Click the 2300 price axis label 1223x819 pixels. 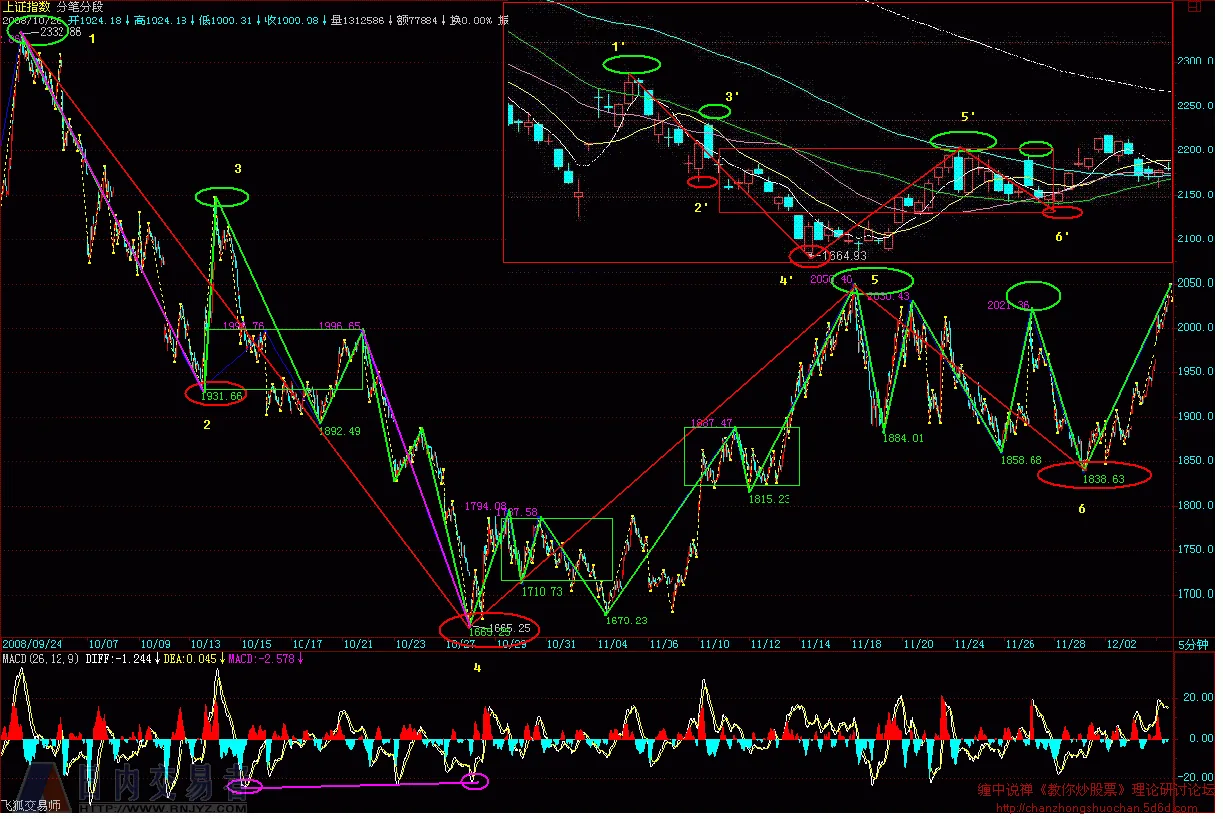1193,61
